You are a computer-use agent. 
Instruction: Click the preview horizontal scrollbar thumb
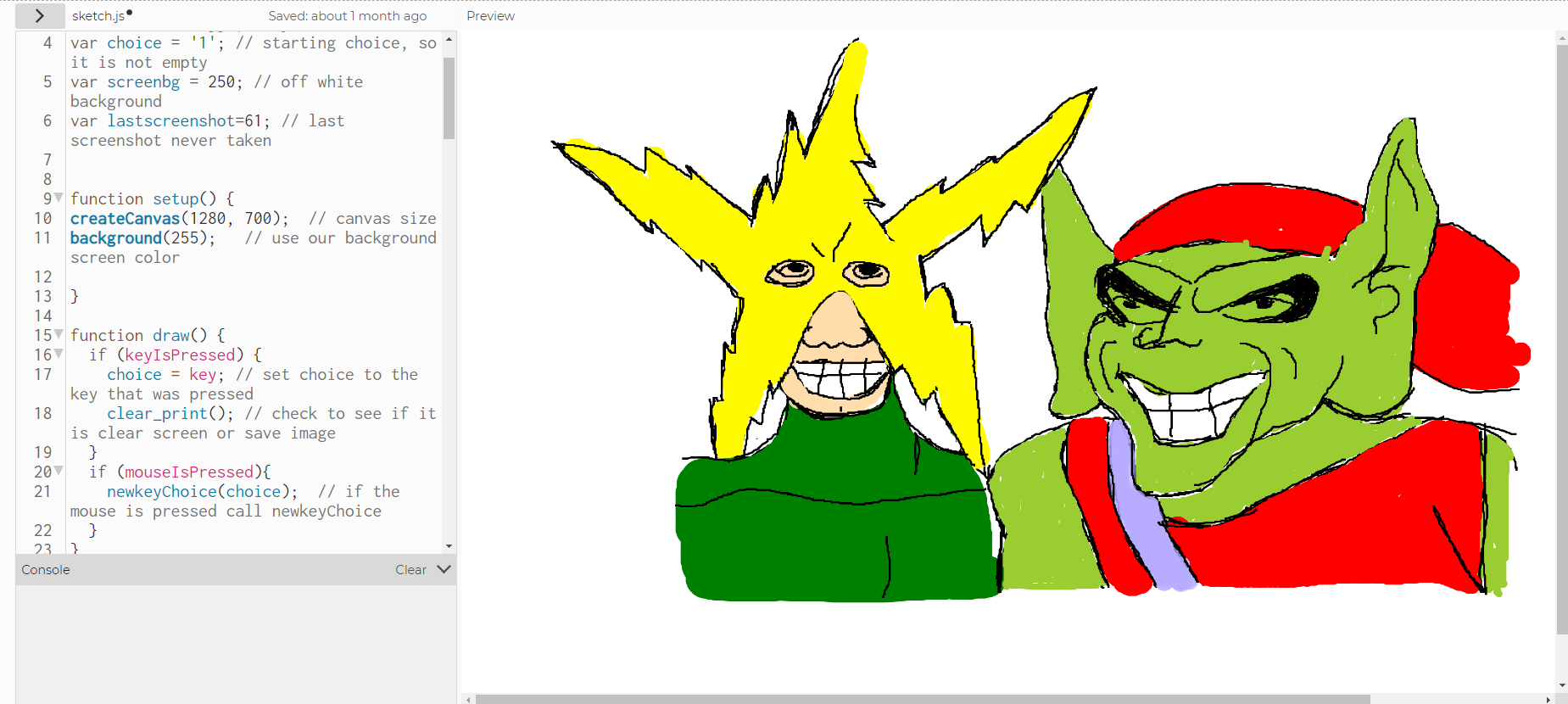click(922, 699)
